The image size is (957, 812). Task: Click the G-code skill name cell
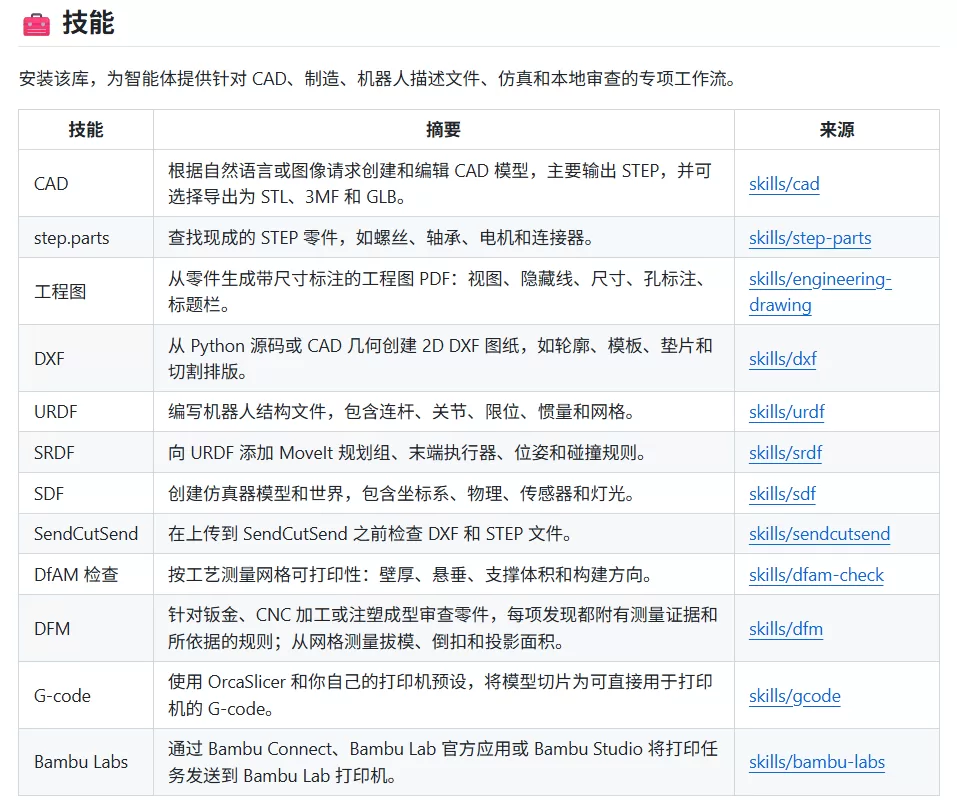(86, 695)
